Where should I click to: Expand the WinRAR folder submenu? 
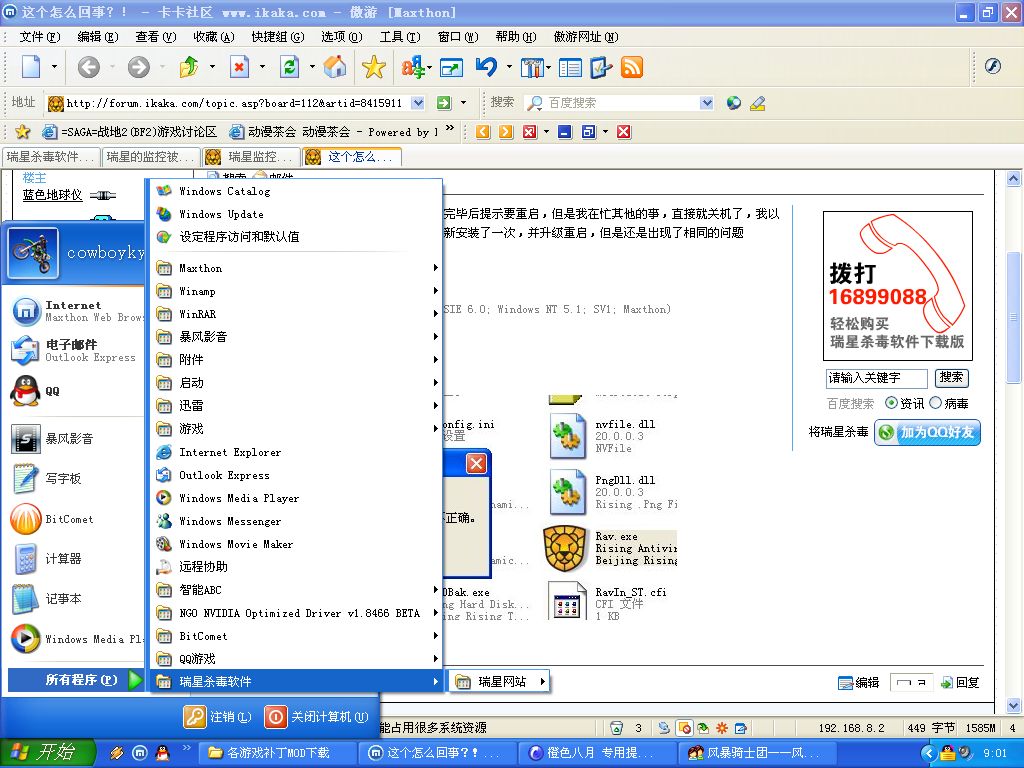pyautogui.click(x=297, y=314)
